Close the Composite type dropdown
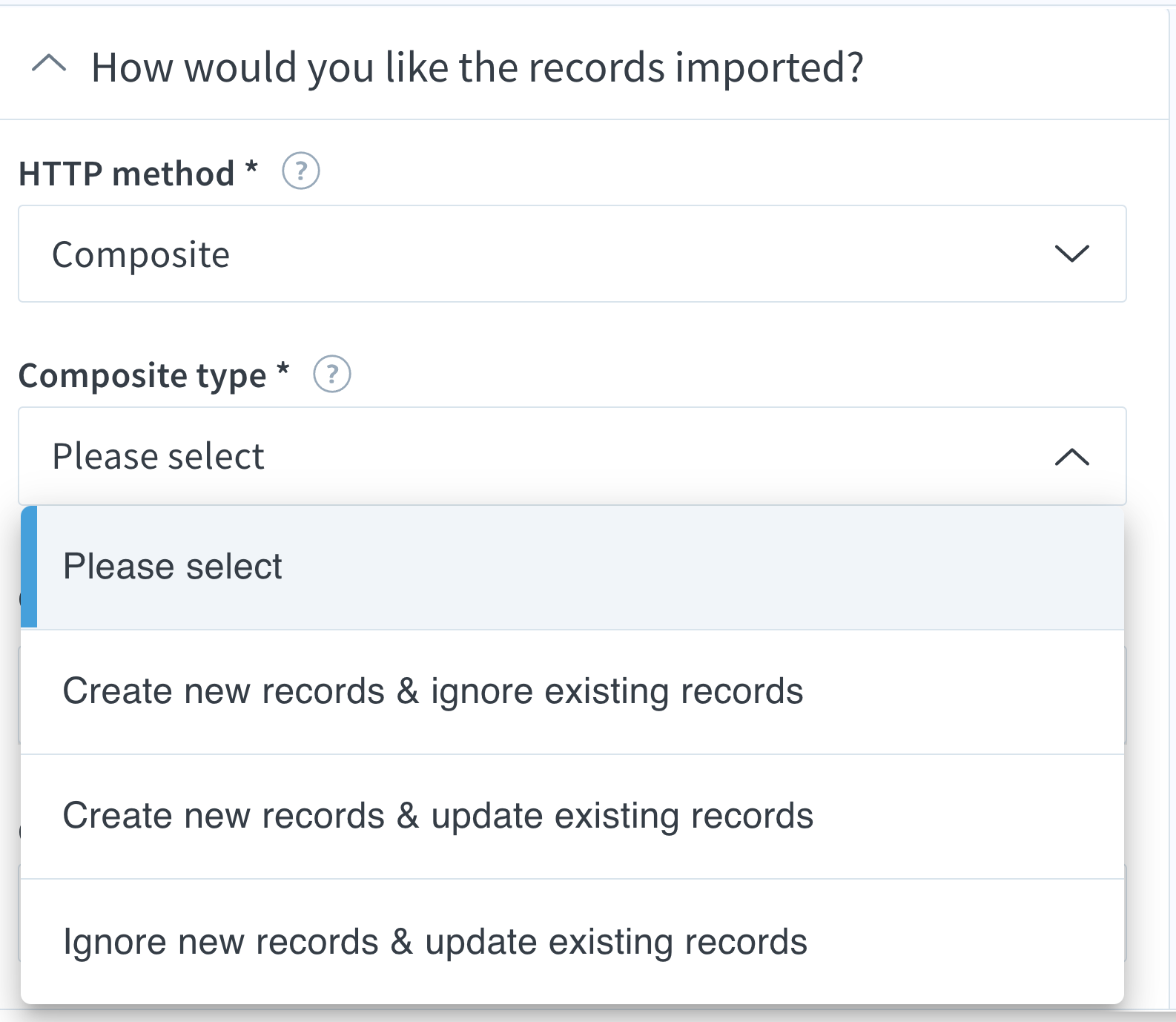Screen dimensions: 1176x1022 (572, 456)
